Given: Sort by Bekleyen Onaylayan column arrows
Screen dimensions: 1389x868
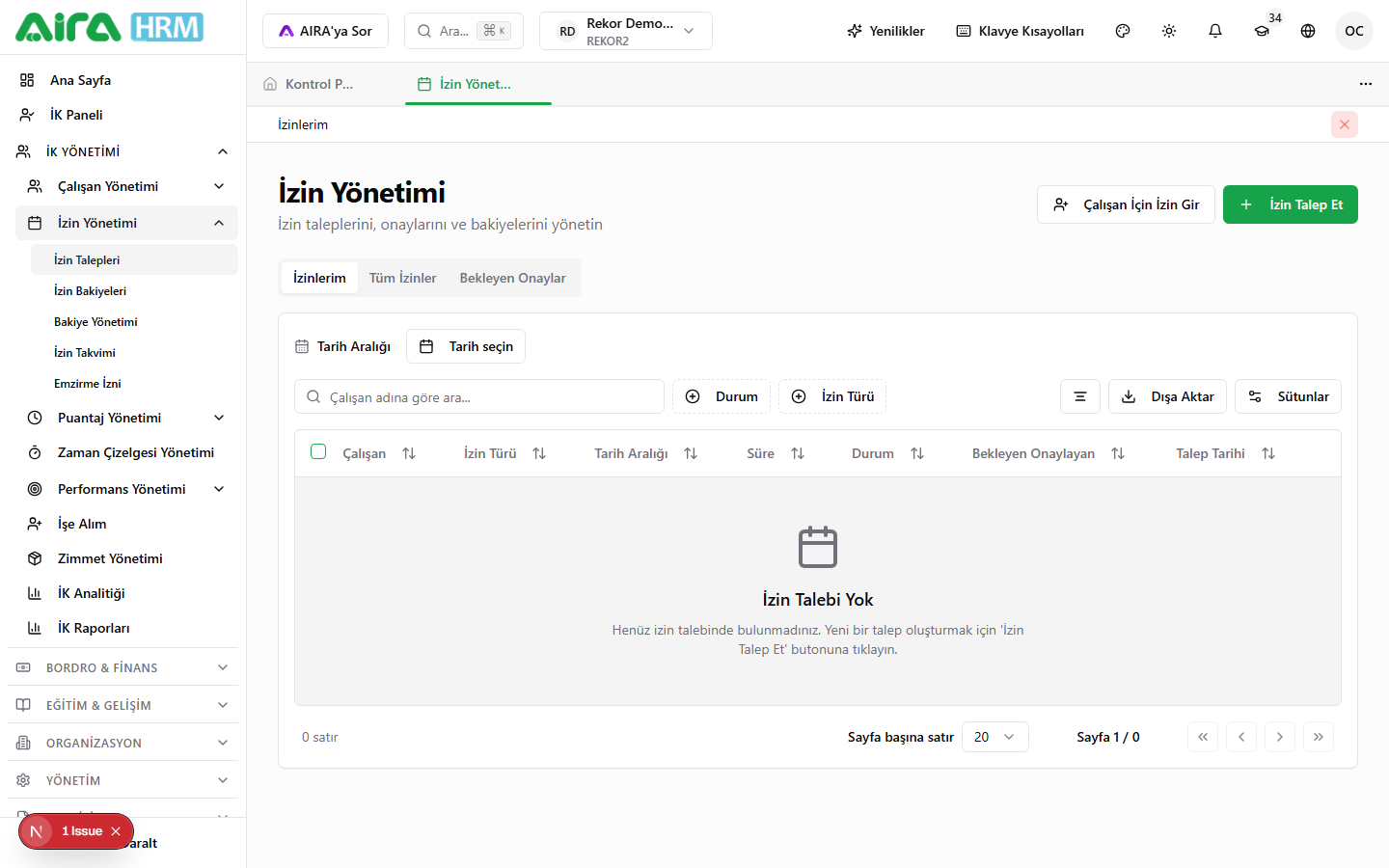Looking at the screenshot, I should pos(1118,453).
